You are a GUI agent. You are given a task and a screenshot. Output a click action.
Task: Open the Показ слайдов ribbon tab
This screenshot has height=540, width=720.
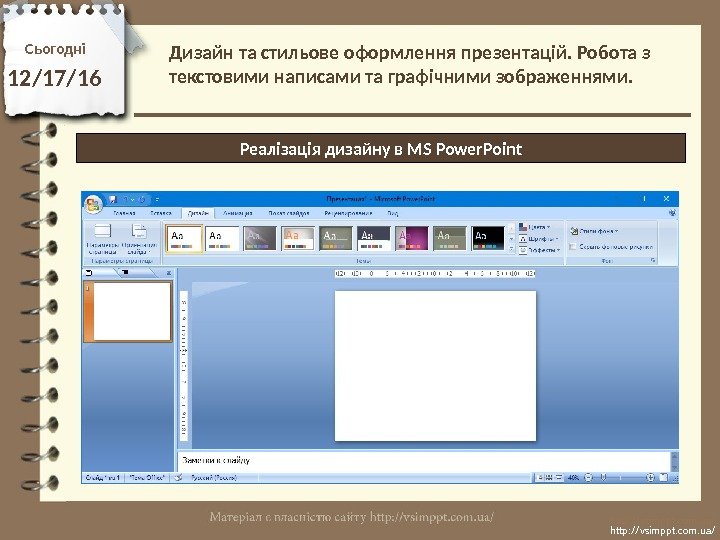[289, 213]
